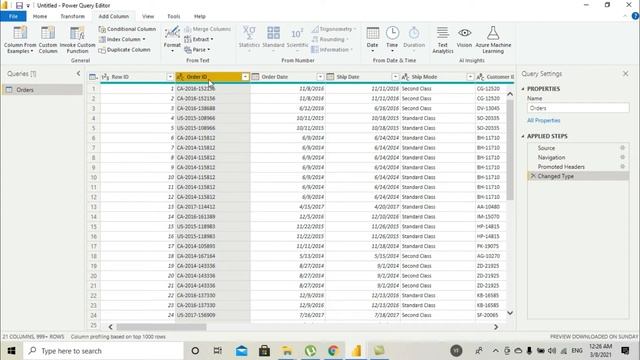Collapse the APPLIED STEPS section
Image resolution: width=640 pixels, height=360 pixels.
point(523,136)
